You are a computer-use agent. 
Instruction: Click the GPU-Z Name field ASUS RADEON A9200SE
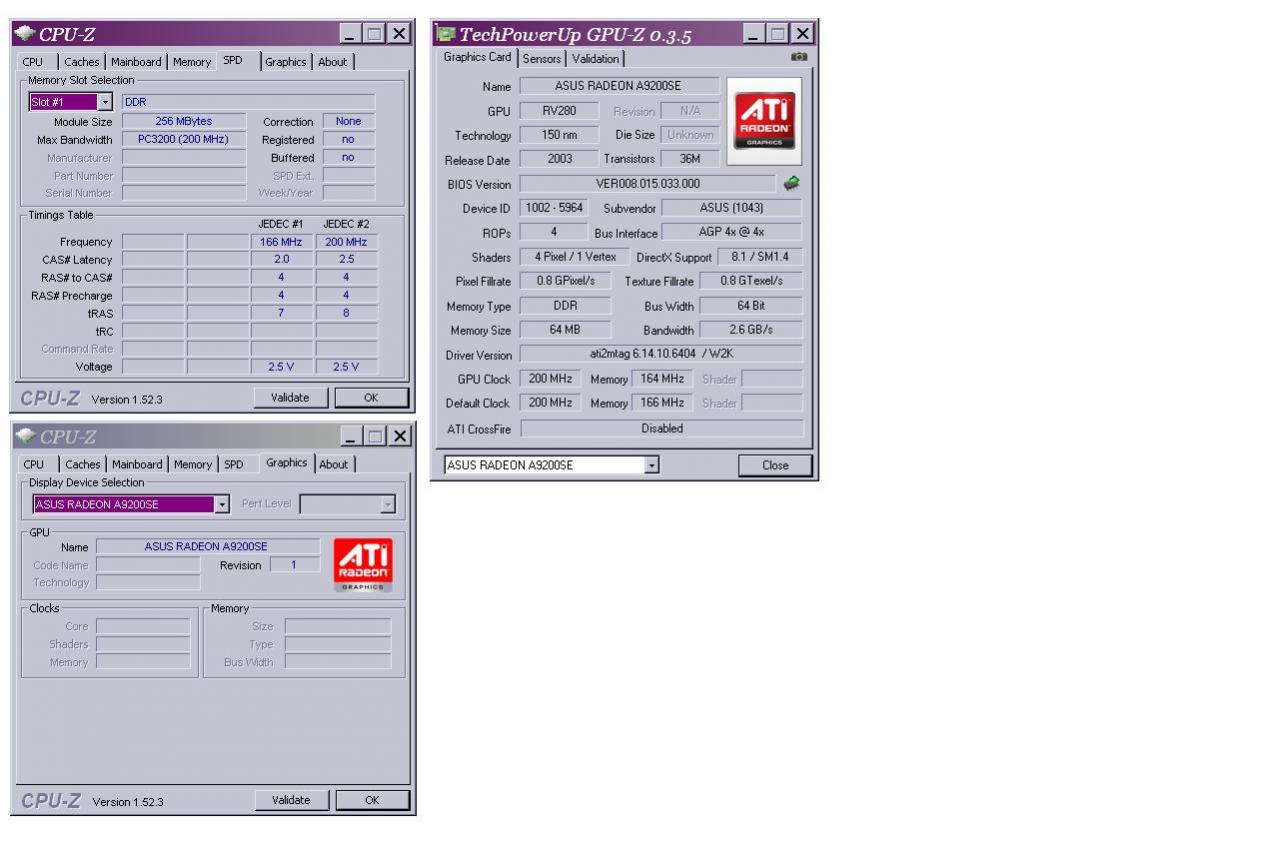618,86
